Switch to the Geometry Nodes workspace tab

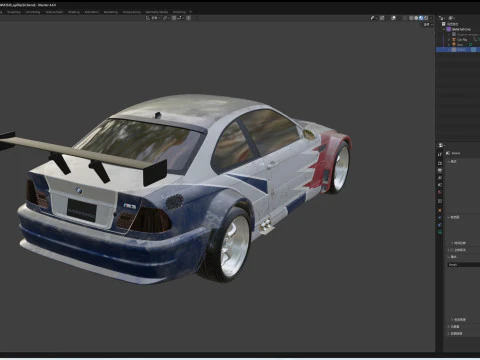click(x=157, y=12)
